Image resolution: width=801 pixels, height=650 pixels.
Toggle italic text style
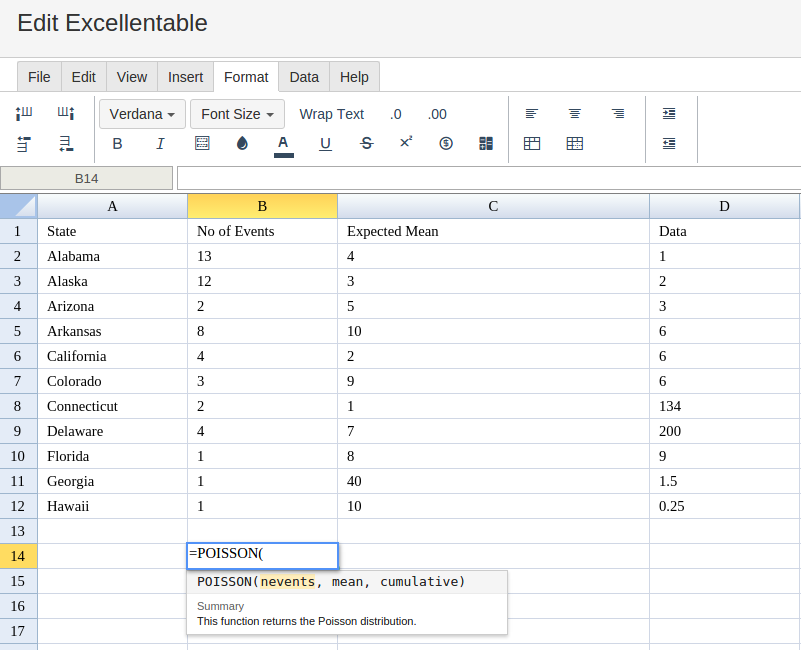coord(160,144)
